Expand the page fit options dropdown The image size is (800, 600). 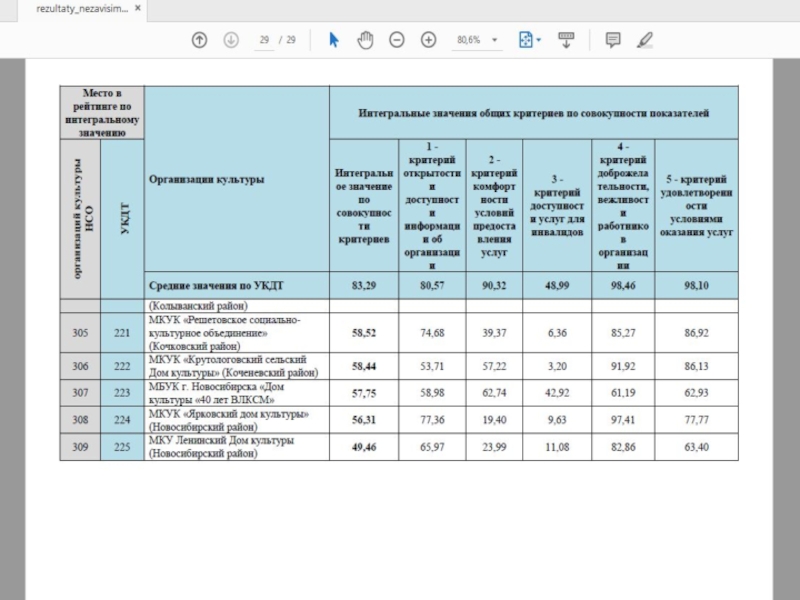pos(529,40)
